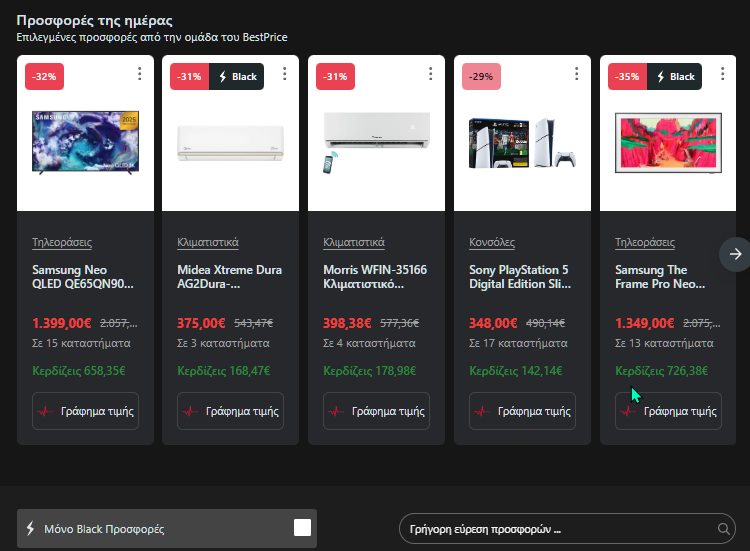Open the Κονσόλες category link
750x551 pixels.
click(x=492, y=242)
